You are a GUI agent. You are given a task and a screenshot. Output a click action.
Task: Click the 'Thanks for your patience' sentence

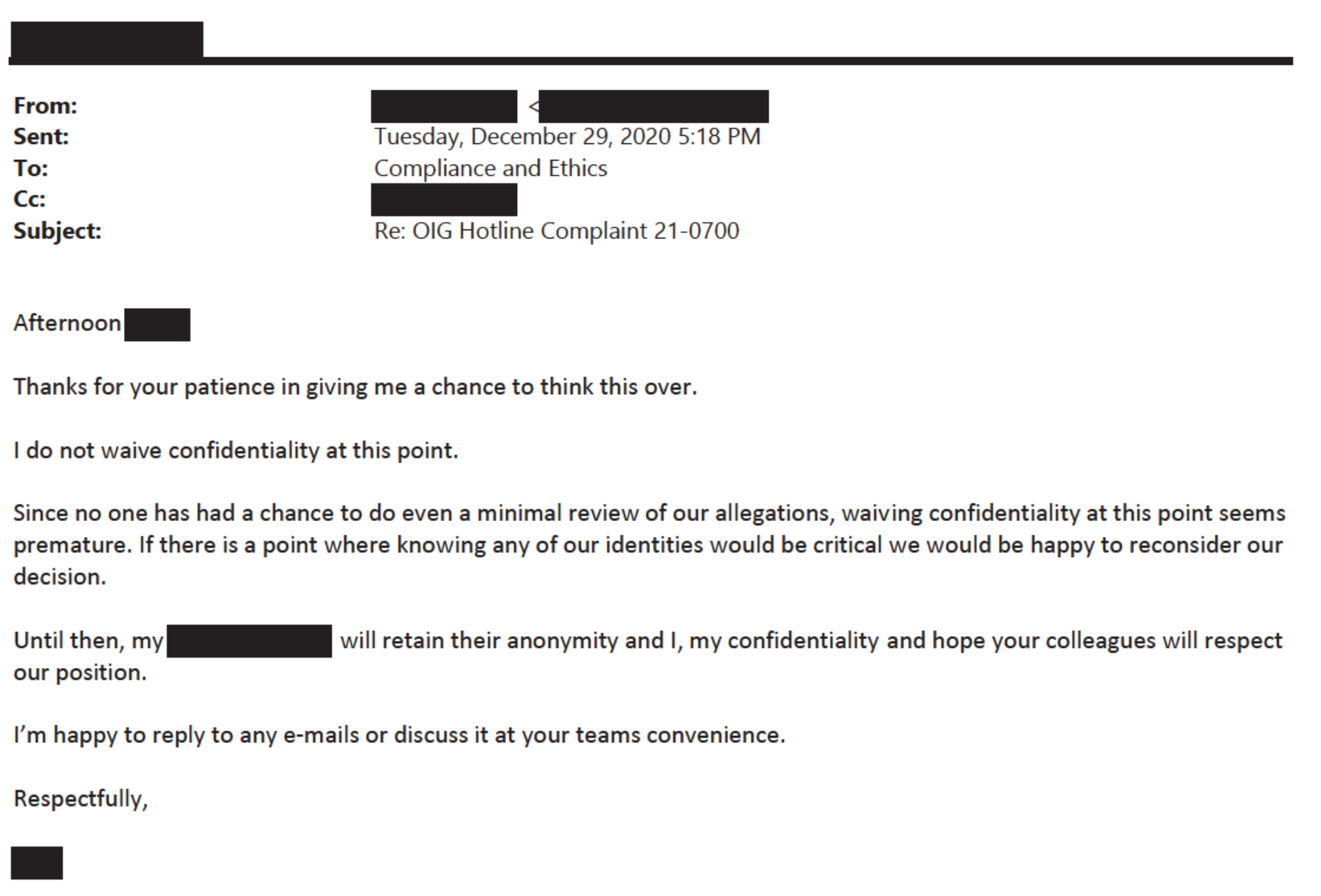pos(356,387)
